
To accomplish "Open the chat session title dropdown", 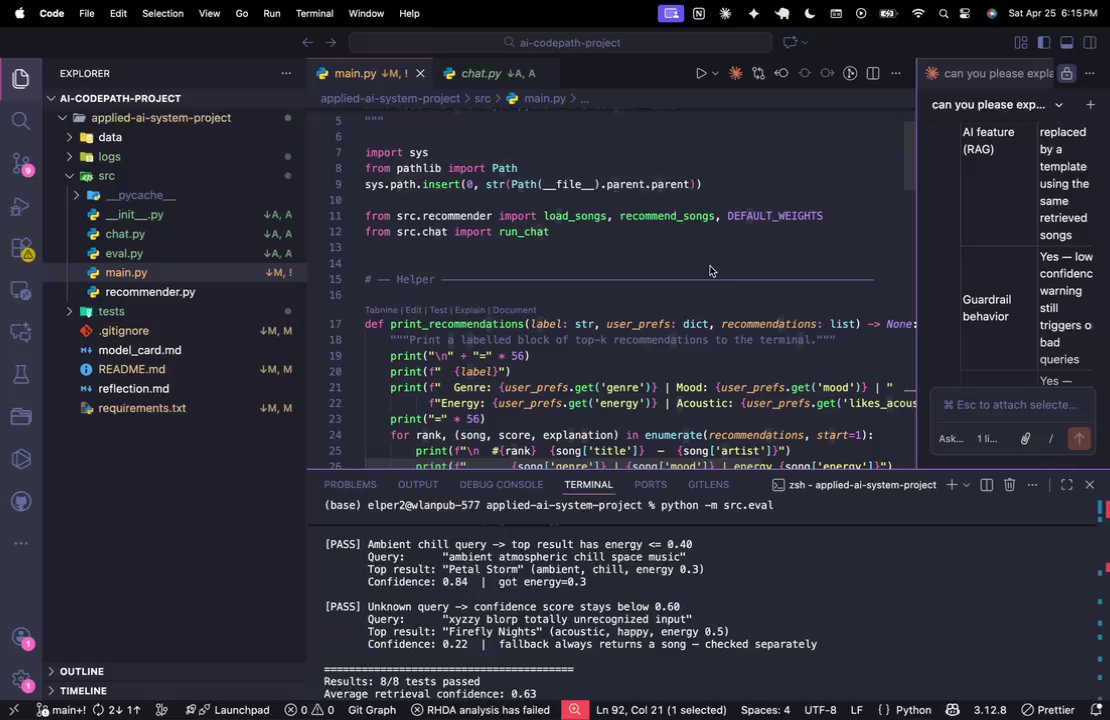I will point(1059,105).
